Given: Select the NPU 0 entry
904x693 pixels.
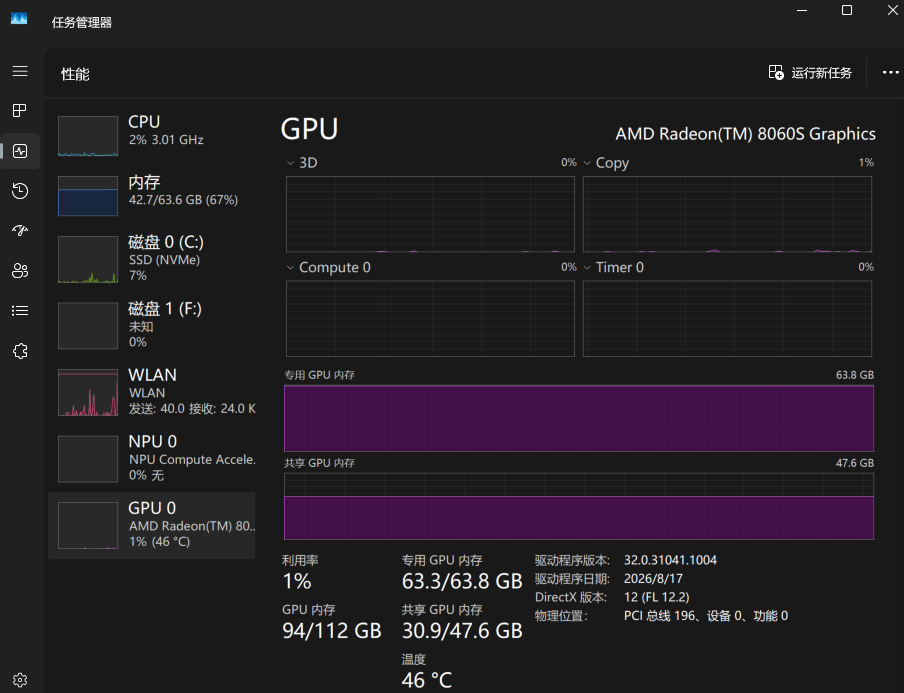Looking at the screenshot, I should click(x=152, y=458).
